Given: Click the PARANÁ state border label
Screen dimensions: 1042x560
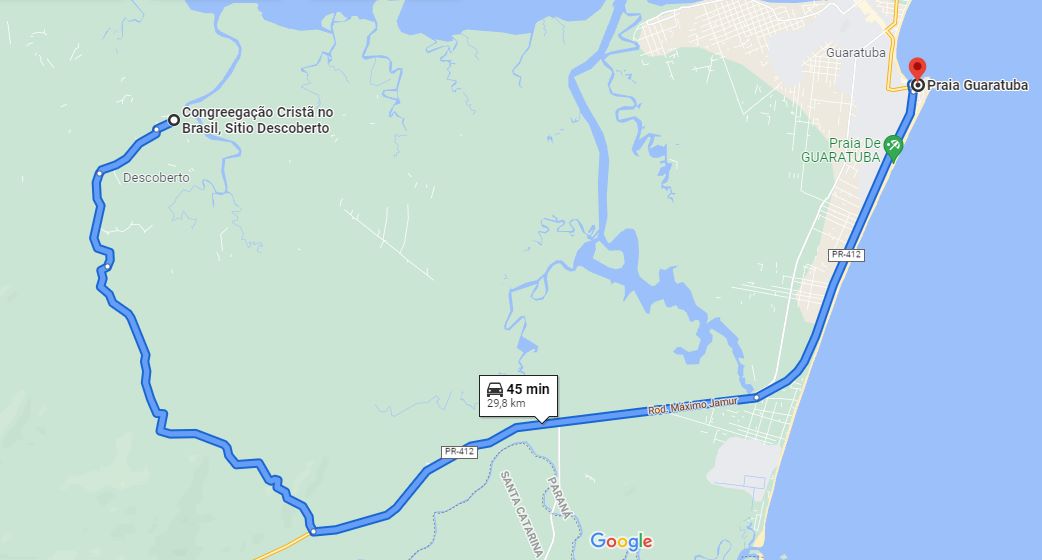Looking at the screenshot, I should [559, 497].
